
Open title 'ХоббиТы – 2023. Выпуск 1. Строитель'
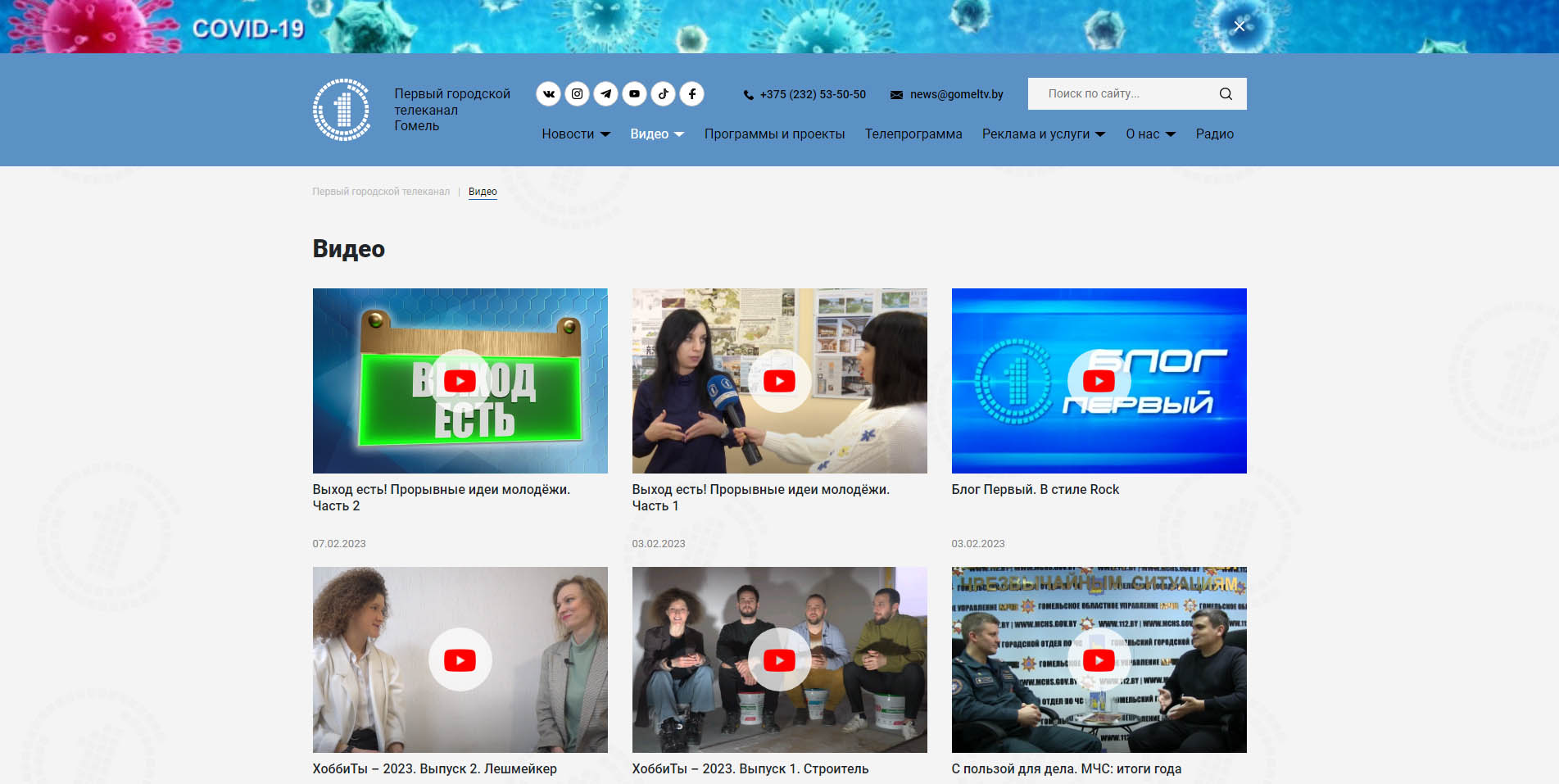750,768
